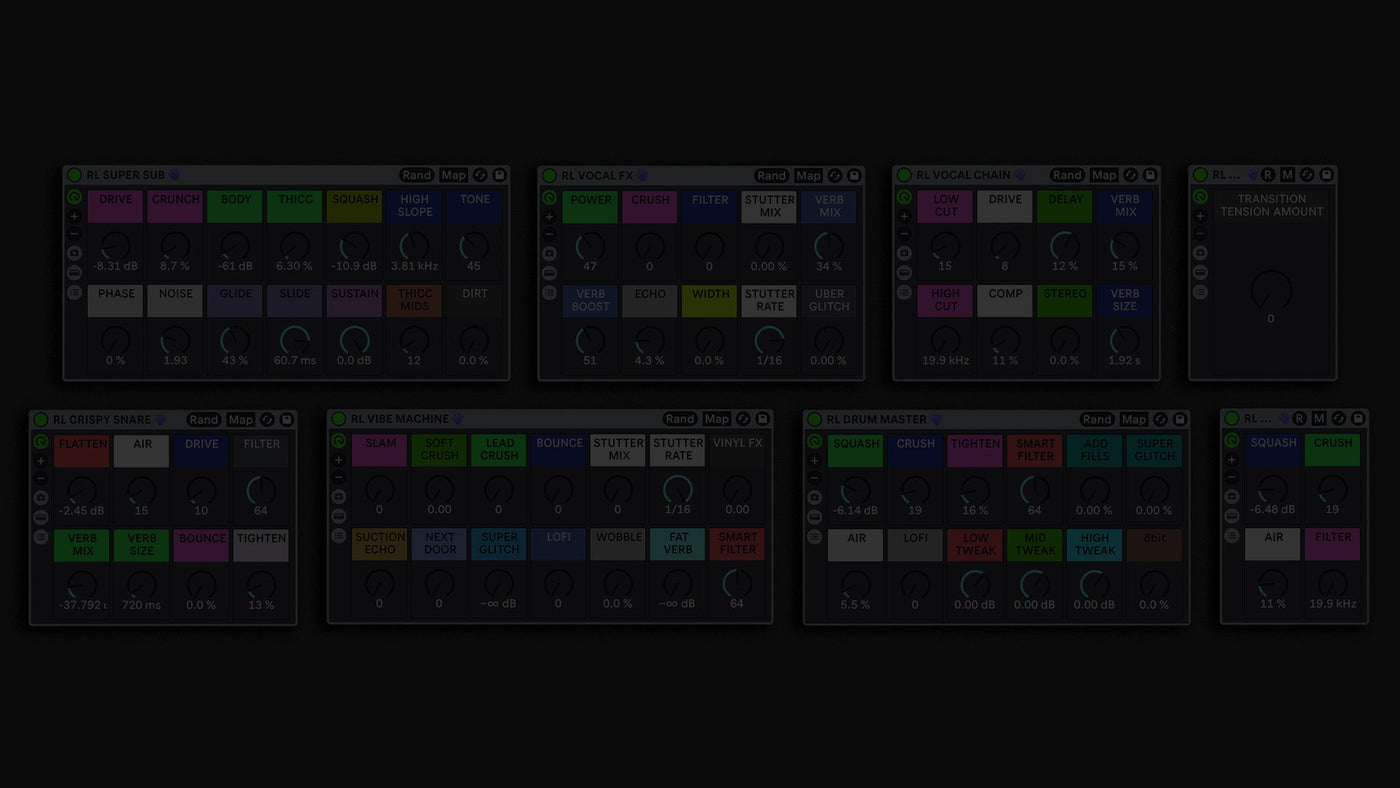Collapse the macro controls of RL Vocal FX
Viewport: 1400px width, 788px height.
click(549, 272)
